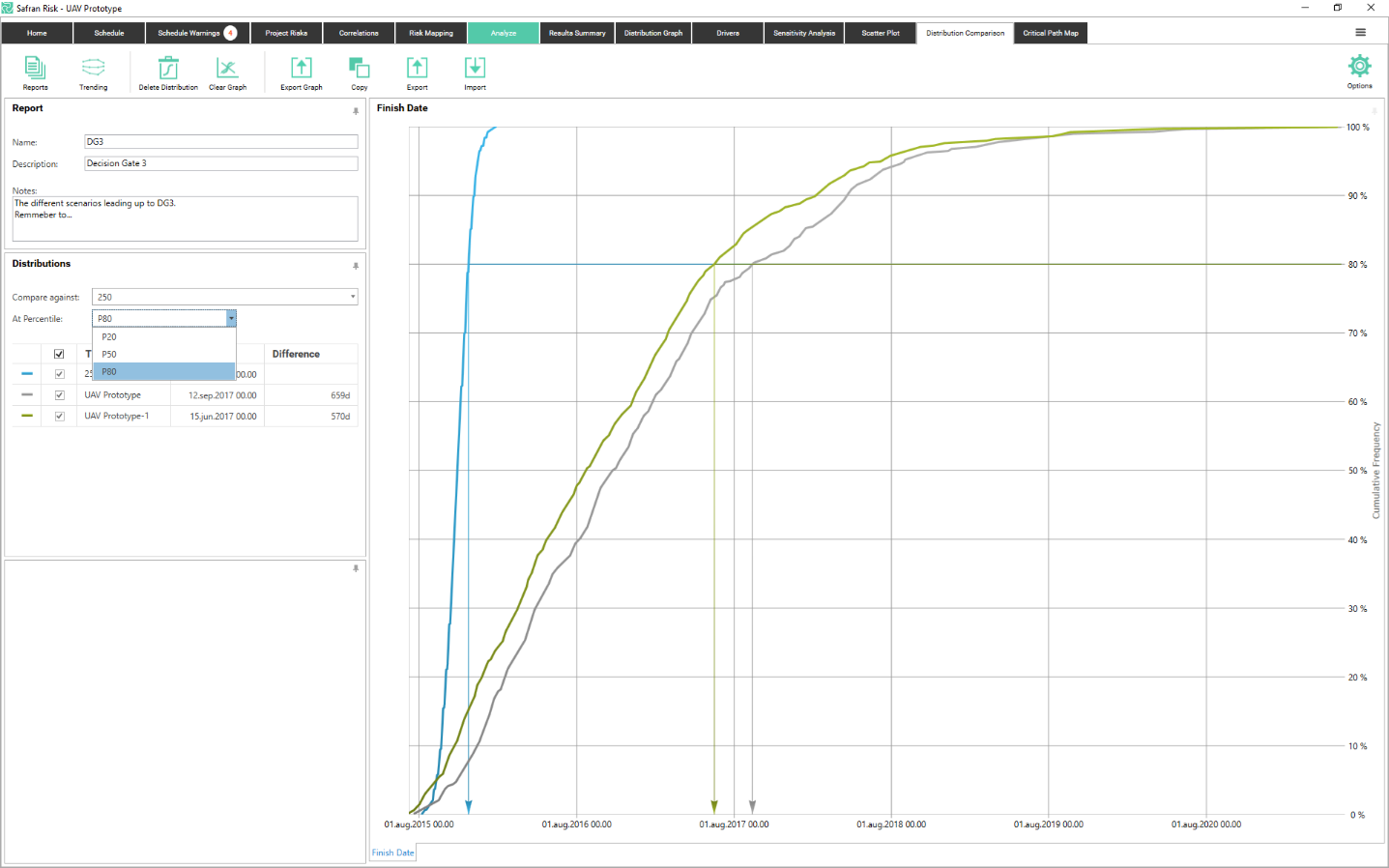Select P50 from the percentile list
The width and height of the screenshot is (1389, 868).
[x=163, y=355]
